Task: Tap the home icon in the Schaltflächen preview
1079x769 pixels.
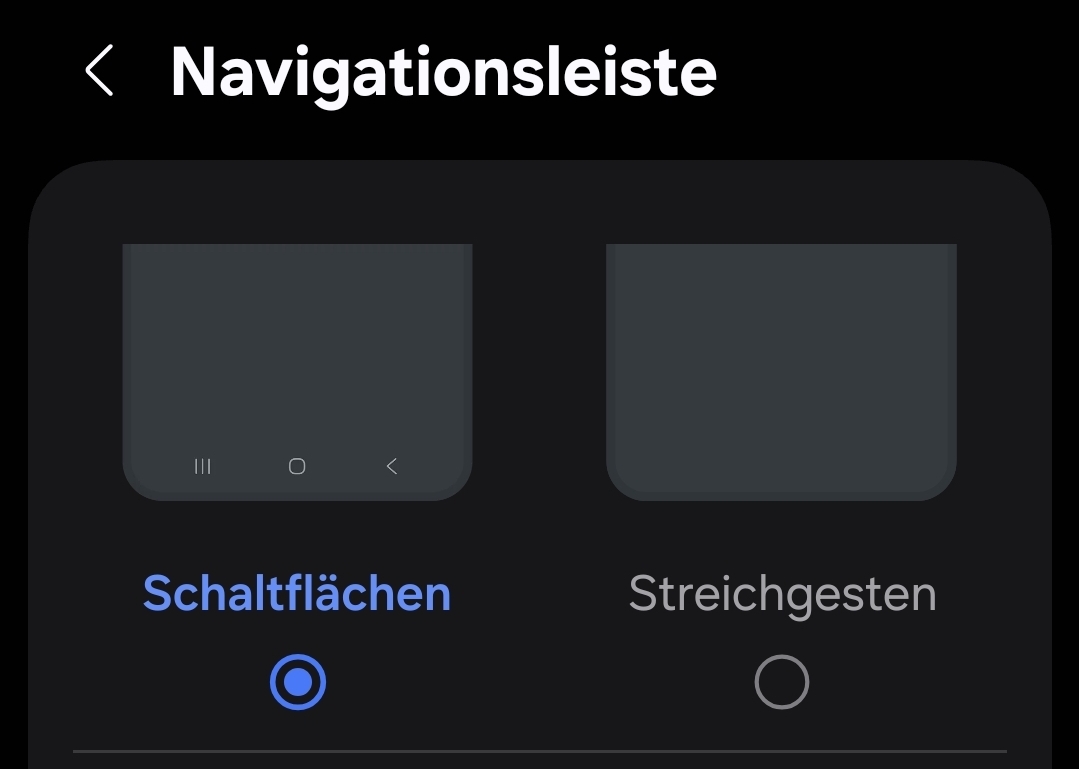Action: [297, 466]
